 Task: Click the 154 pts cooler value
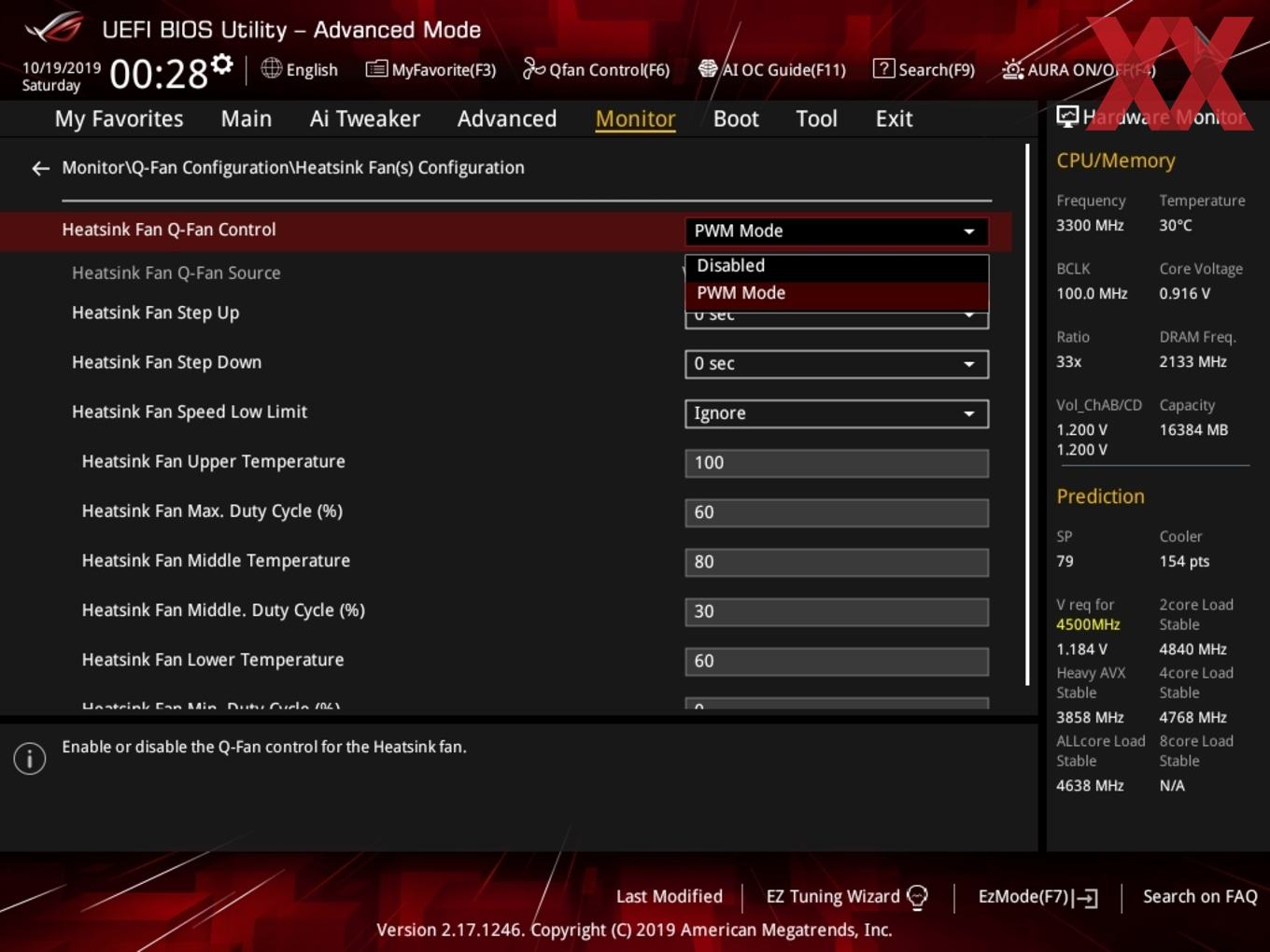(x=1184, y=561)
